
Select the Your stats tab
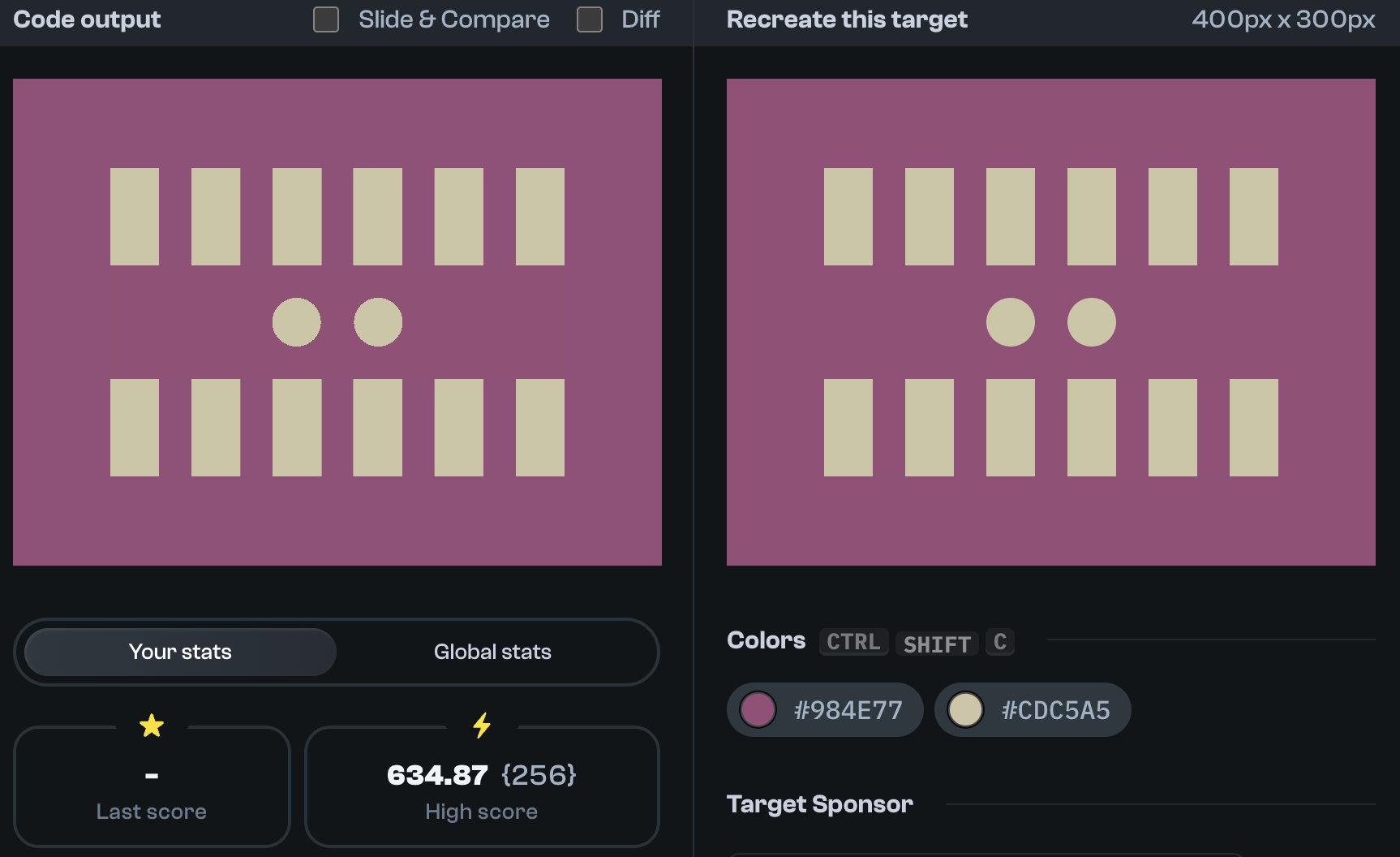(179, 651)
